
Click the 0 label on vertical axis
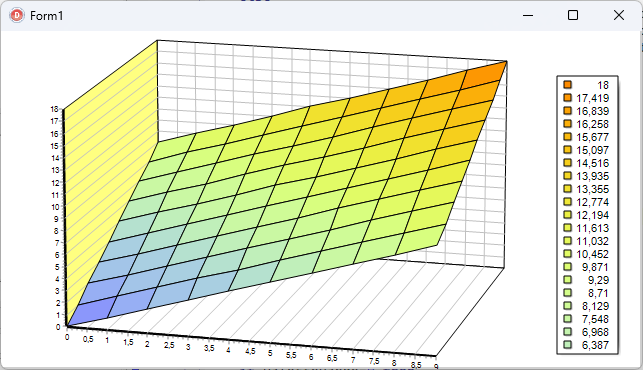[58, 327]
